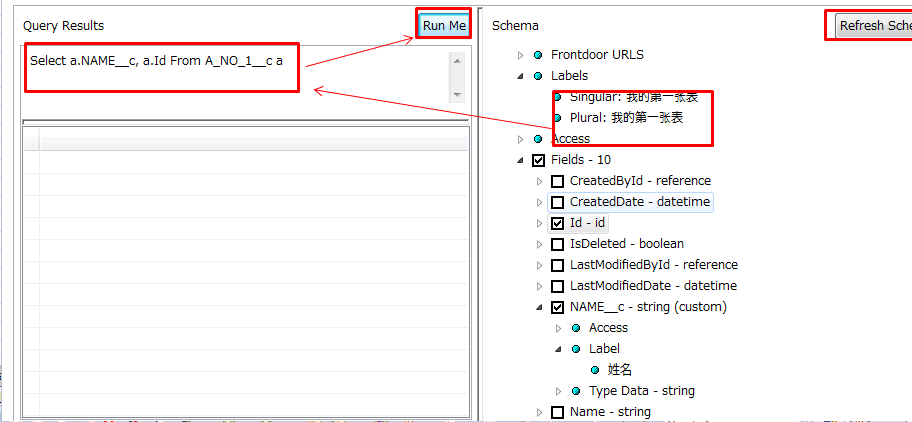This screenshot has height=422, width=912.
Task: Click the Type Data bullet icon
Action: [x=576, y=391]
